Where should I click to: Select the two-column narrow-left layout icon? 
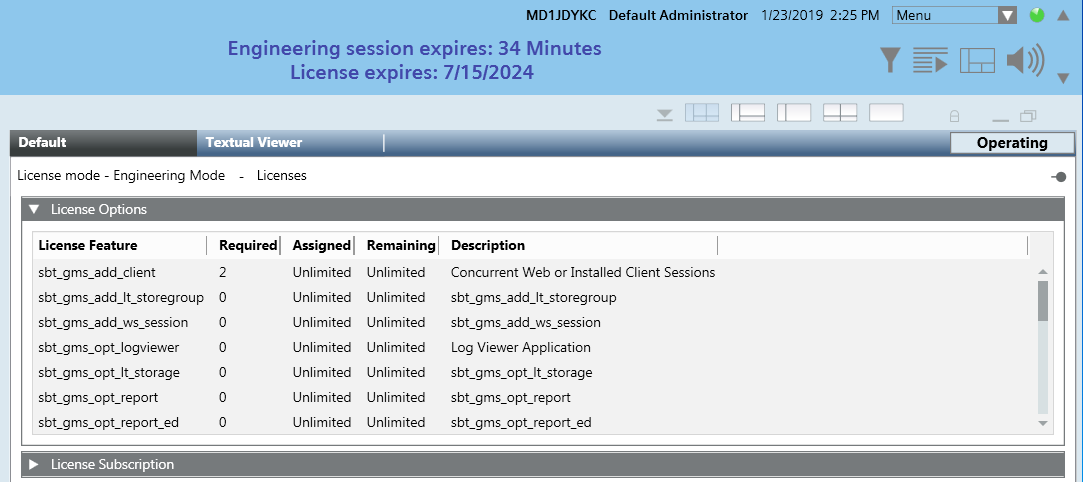point(793,113)
